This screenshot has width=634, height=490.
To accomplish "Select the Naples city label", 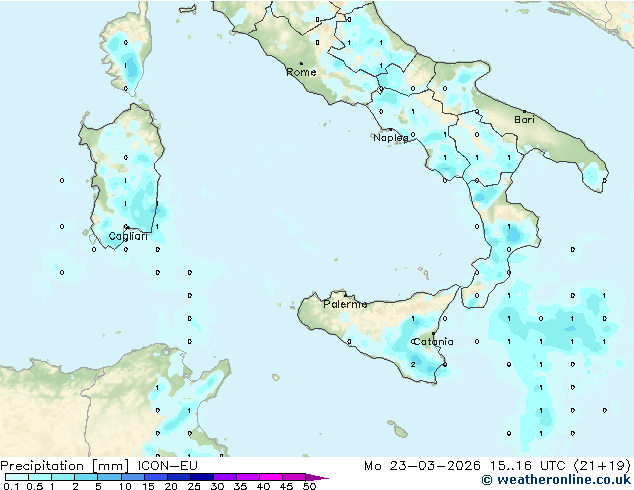I will [x=391, y=138].
